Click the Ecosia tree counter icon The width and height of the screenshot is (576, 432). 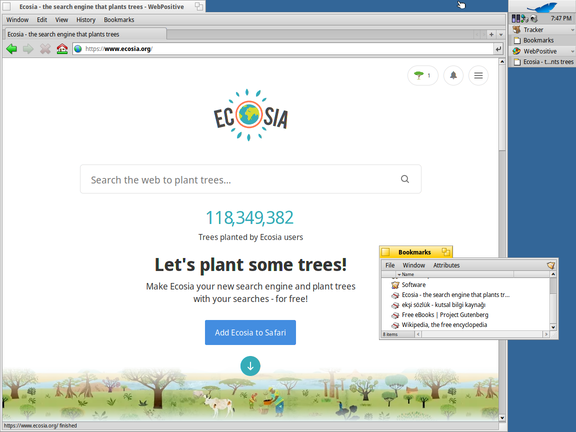pos(423,75)
